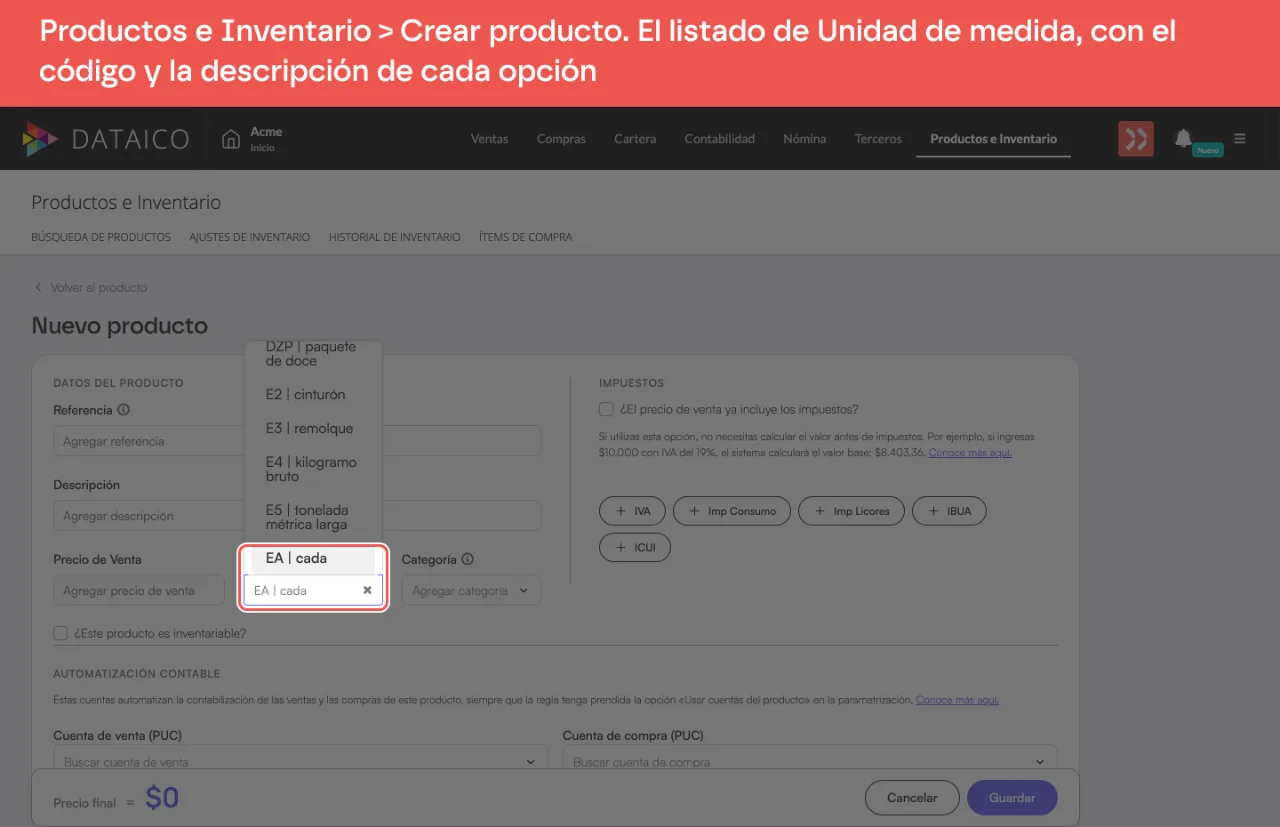Click the Cancelar button
Screen dimensions: 1280x827
[912, 798]
